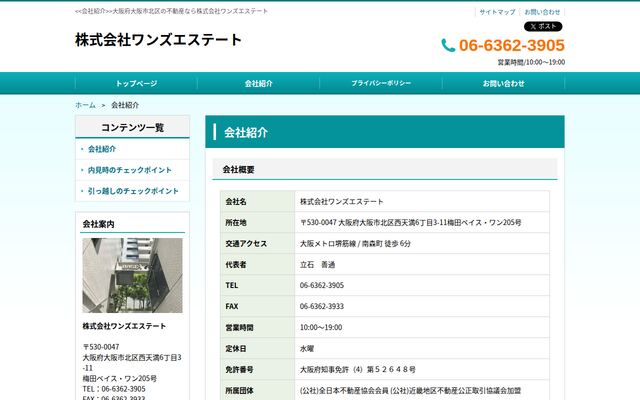Click TEL value 06-6362-3905 in table
This screenshot has height=400, width=640.
(322, 285)
